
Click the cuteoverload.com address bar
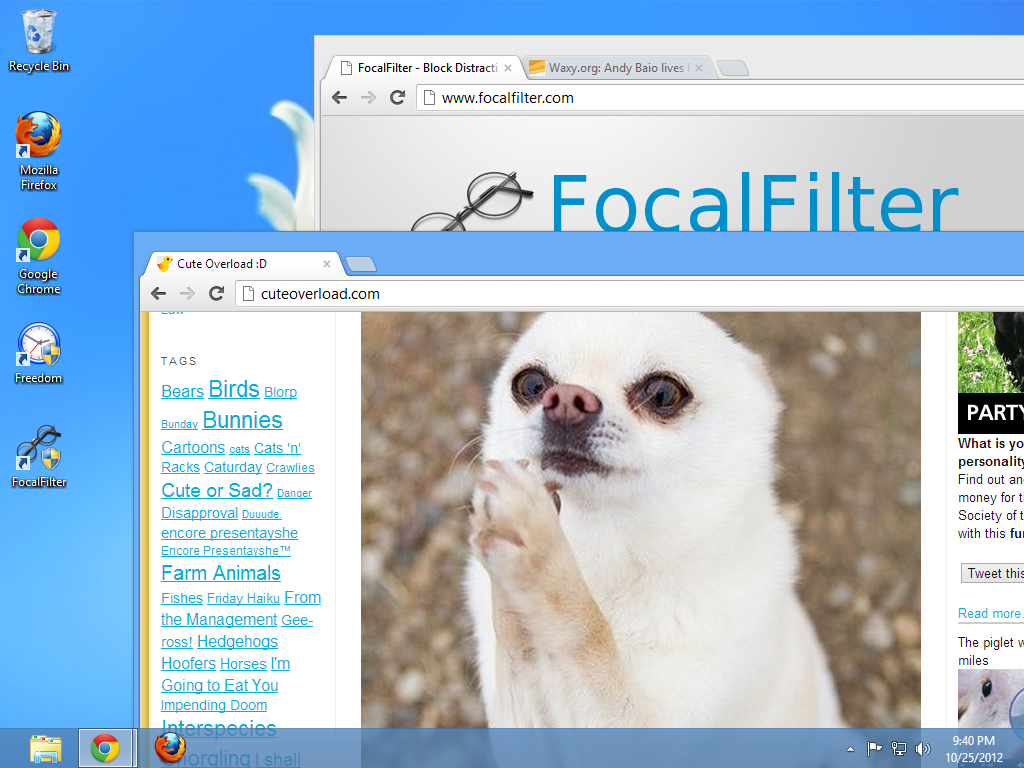tap(630, 294)
